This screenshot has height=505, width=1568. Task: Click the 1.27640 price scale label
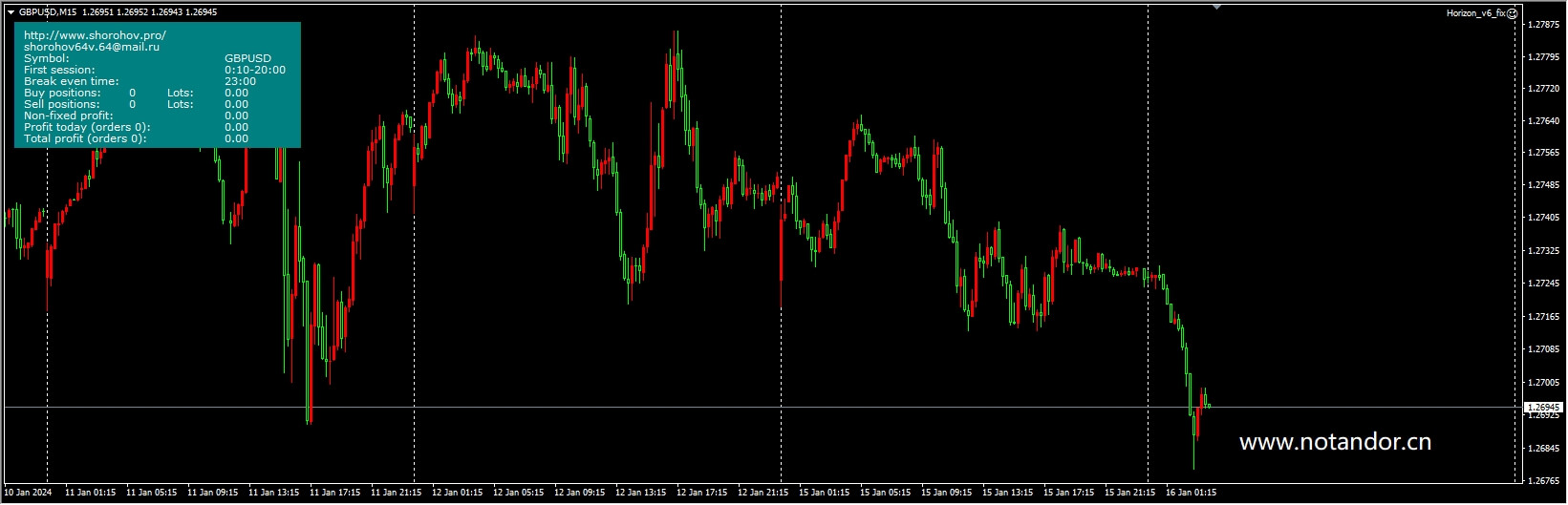[x=1544, y=121]
